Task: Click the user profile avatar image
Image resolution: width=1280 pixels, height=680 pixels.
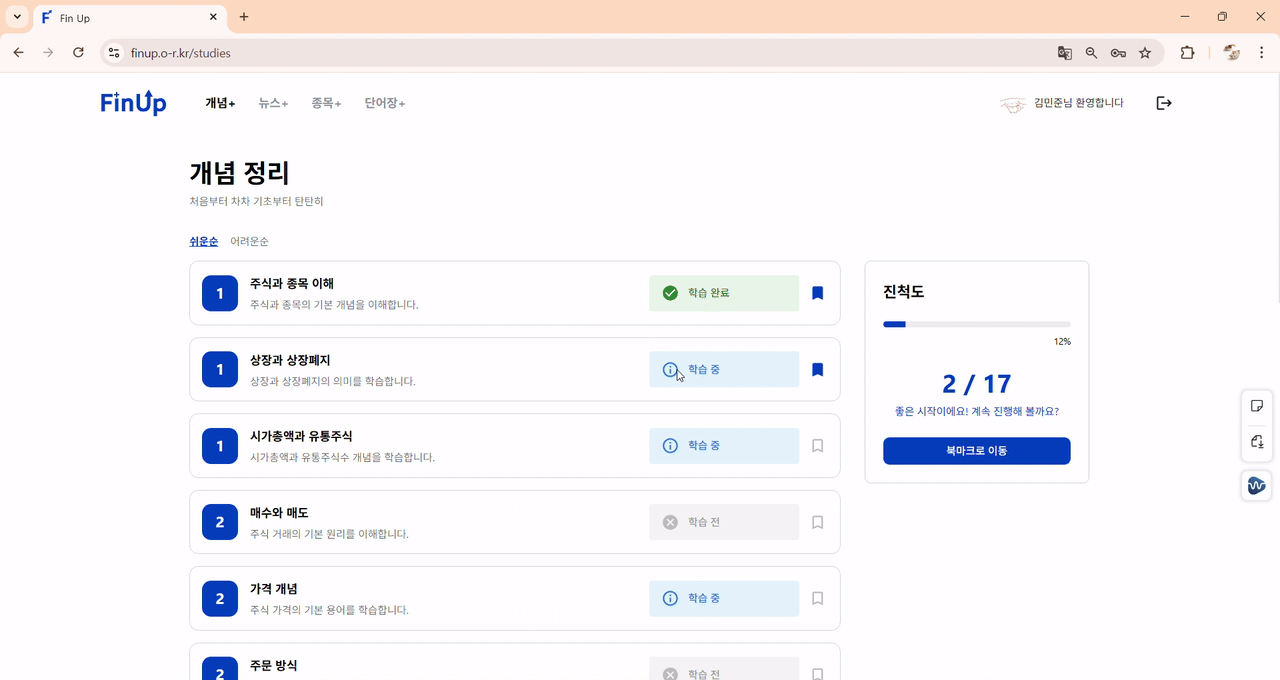Action: (1013, 102)
